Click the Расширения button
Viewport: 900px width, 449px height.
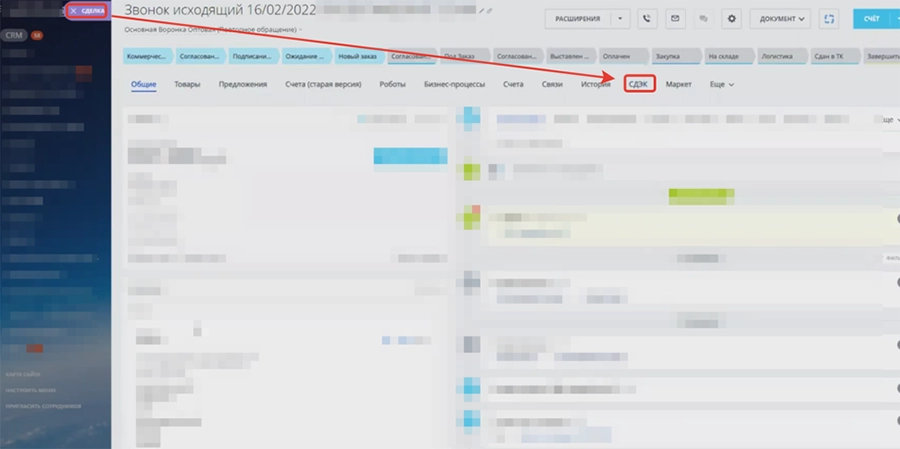(578, 19)
